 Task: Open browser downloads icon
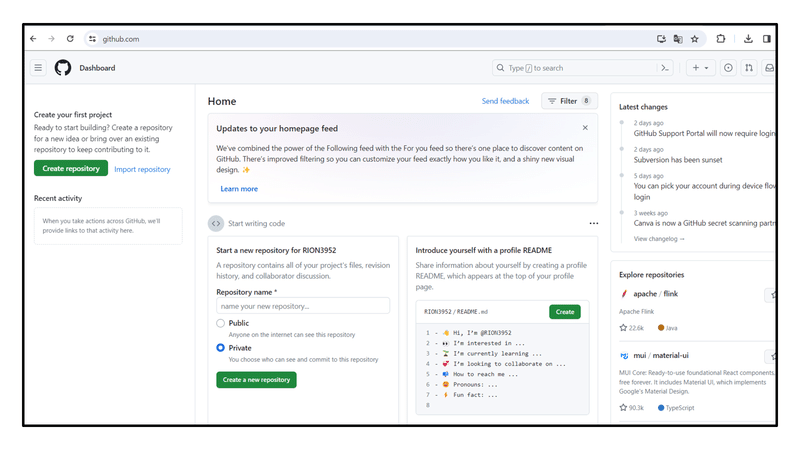coord(748,39)
